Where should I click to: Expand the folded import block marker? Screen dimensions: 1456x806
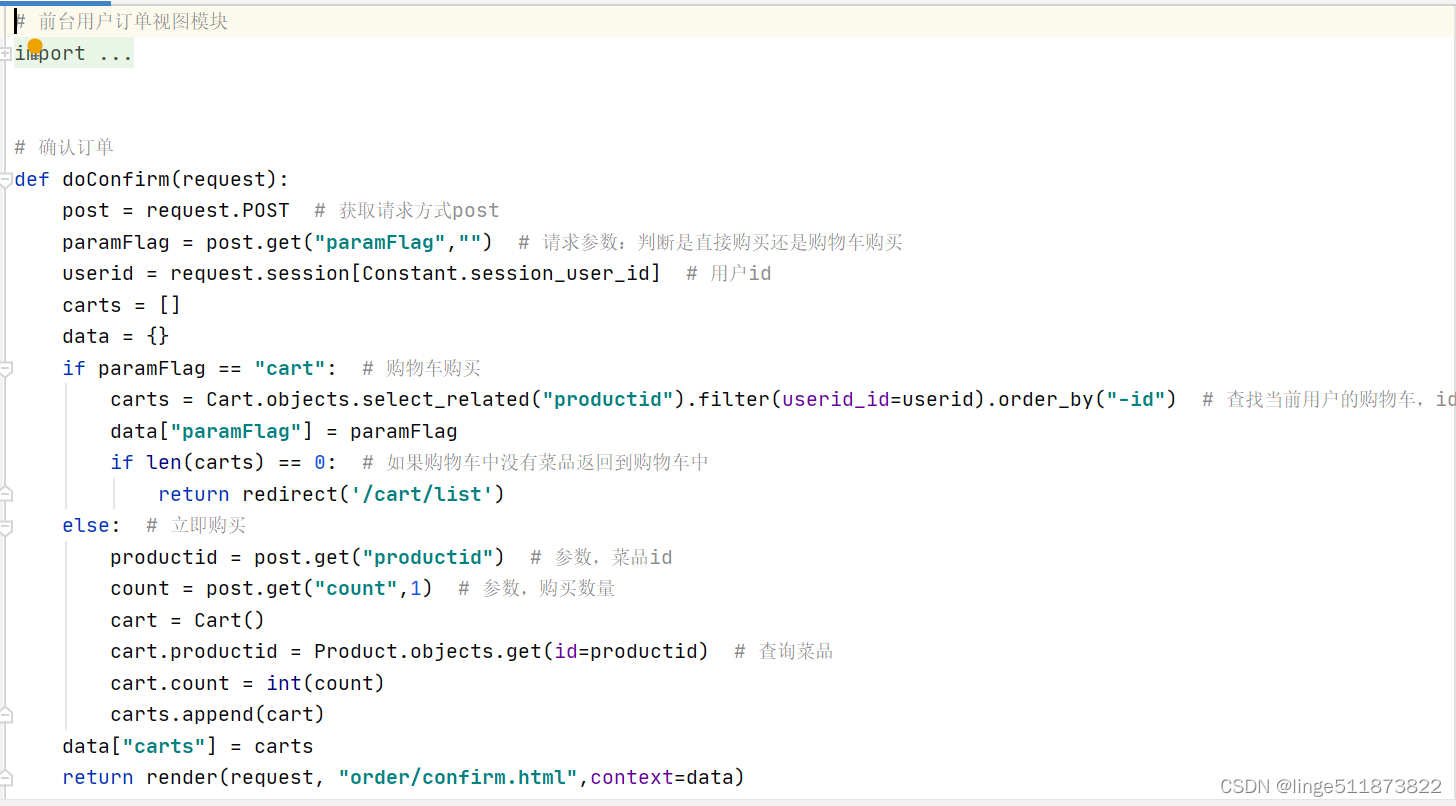pyautogui.click(x=6, y=54)
